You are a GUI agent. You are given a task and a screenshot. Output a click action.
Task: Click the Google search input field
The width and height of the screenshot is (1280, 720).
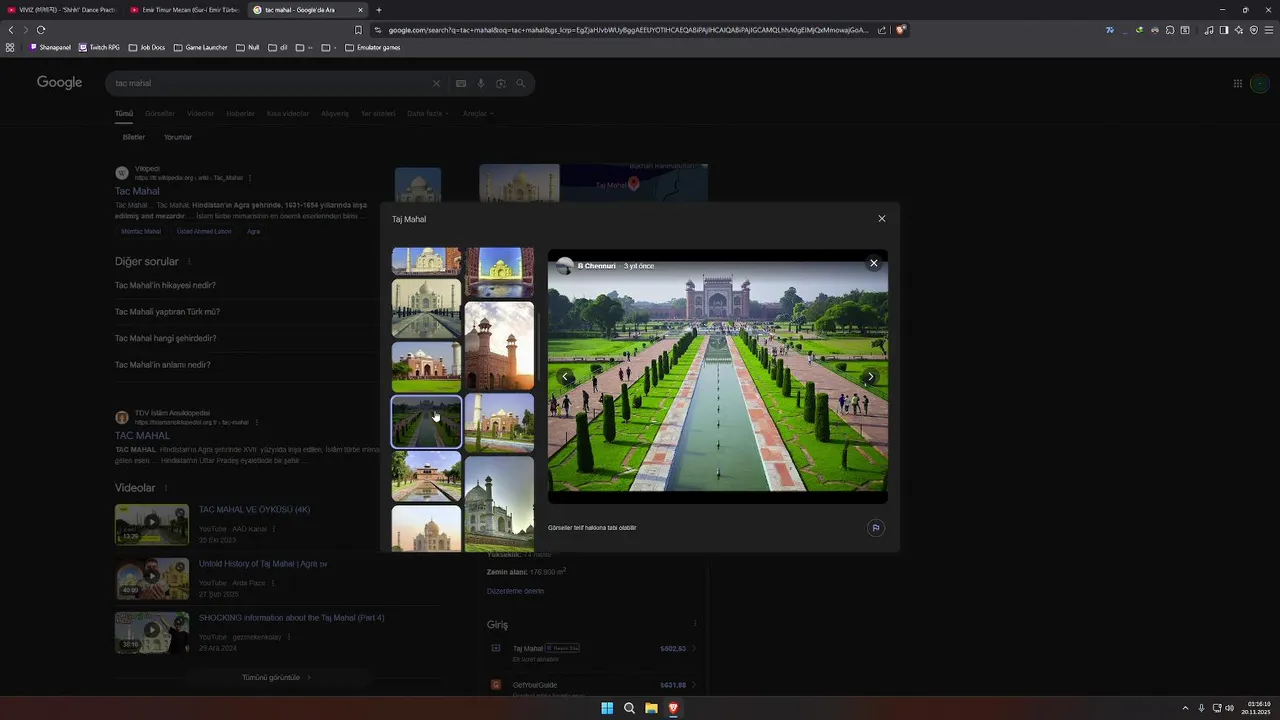tap(270, 84)
